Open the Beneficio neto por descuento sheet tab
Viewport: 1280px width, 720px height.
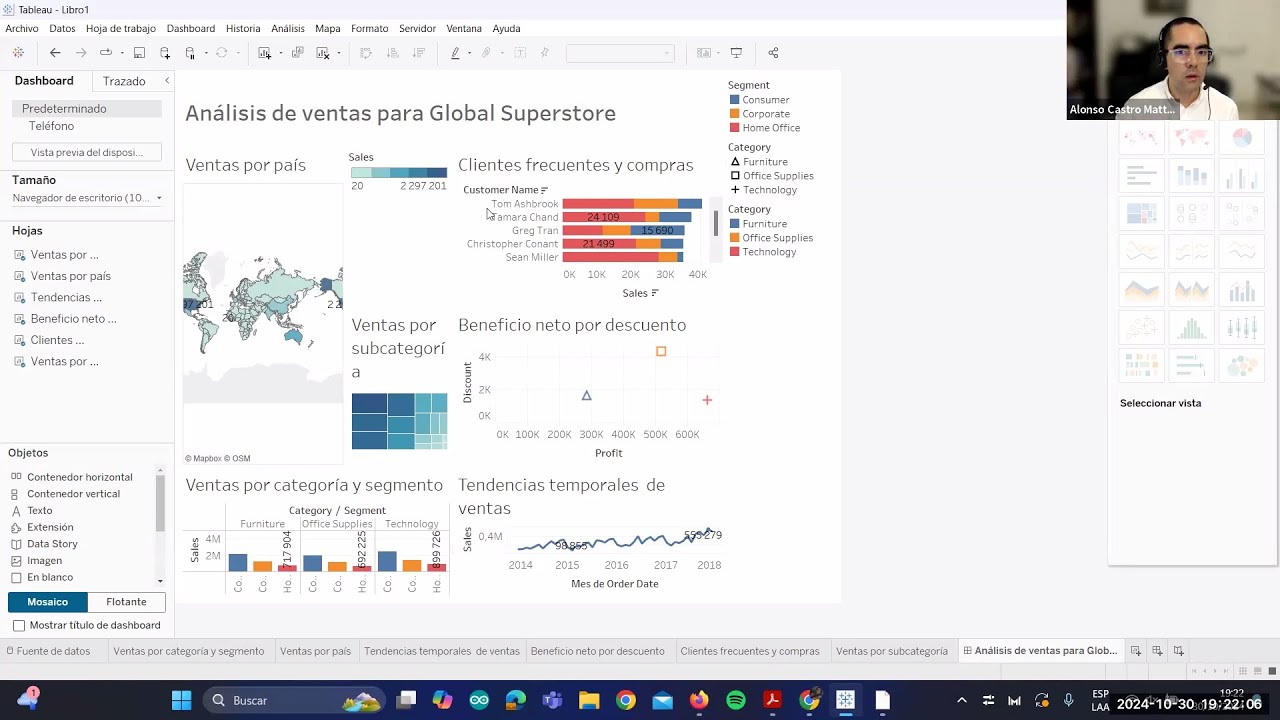[597, 651]
